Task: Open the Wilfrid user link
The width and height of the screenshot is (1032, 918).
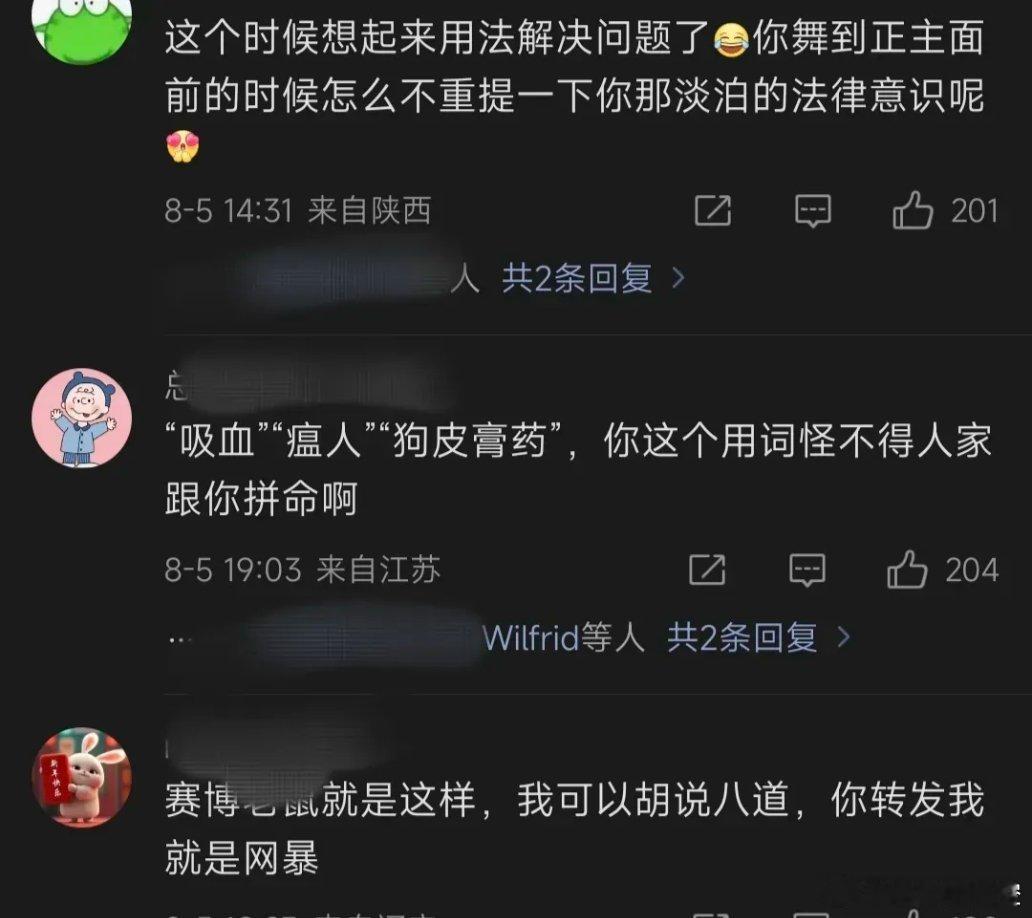Action: (x=530, y=637)
